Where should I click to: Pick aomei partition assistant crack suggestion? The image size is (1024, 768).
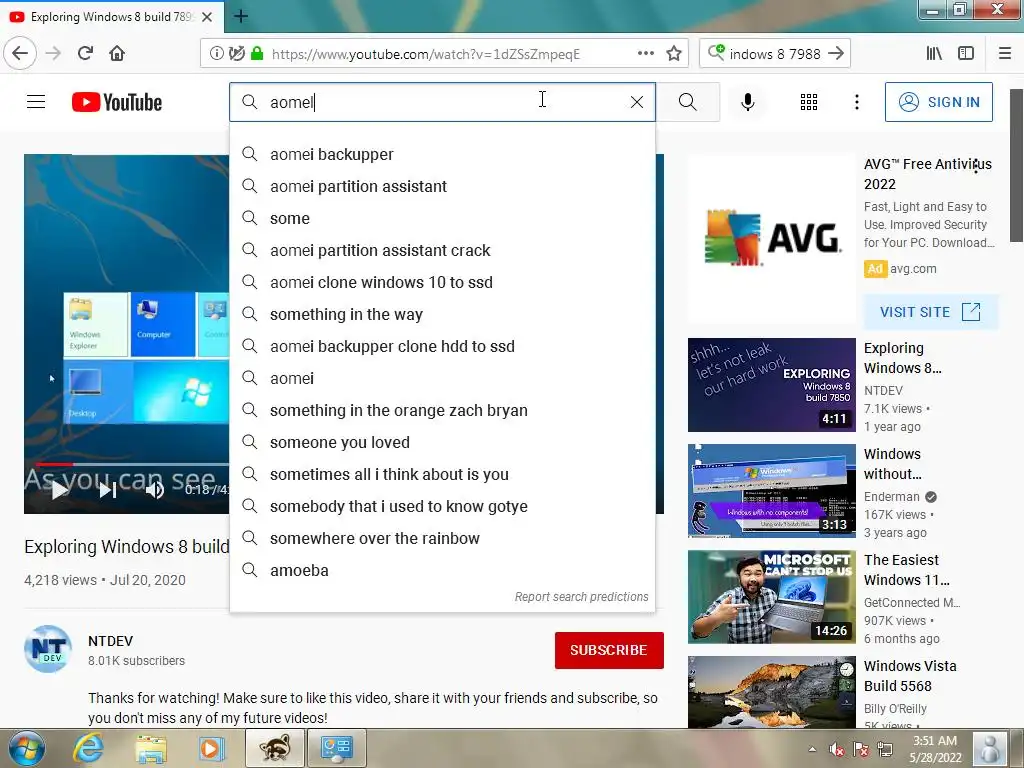point(442,250)
